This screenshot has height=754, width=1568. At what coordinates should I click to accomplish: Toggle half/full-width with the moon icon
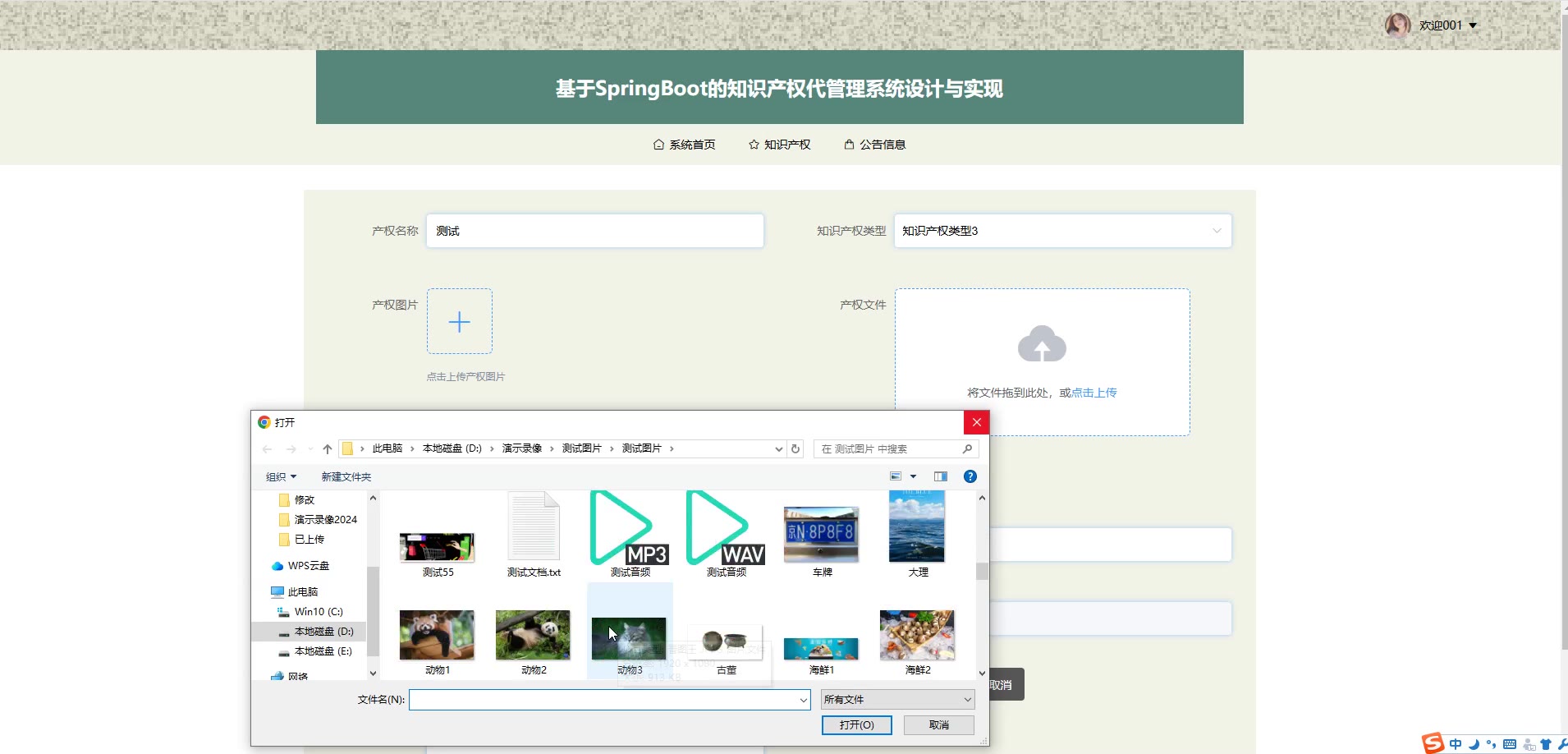point(1474,744)
